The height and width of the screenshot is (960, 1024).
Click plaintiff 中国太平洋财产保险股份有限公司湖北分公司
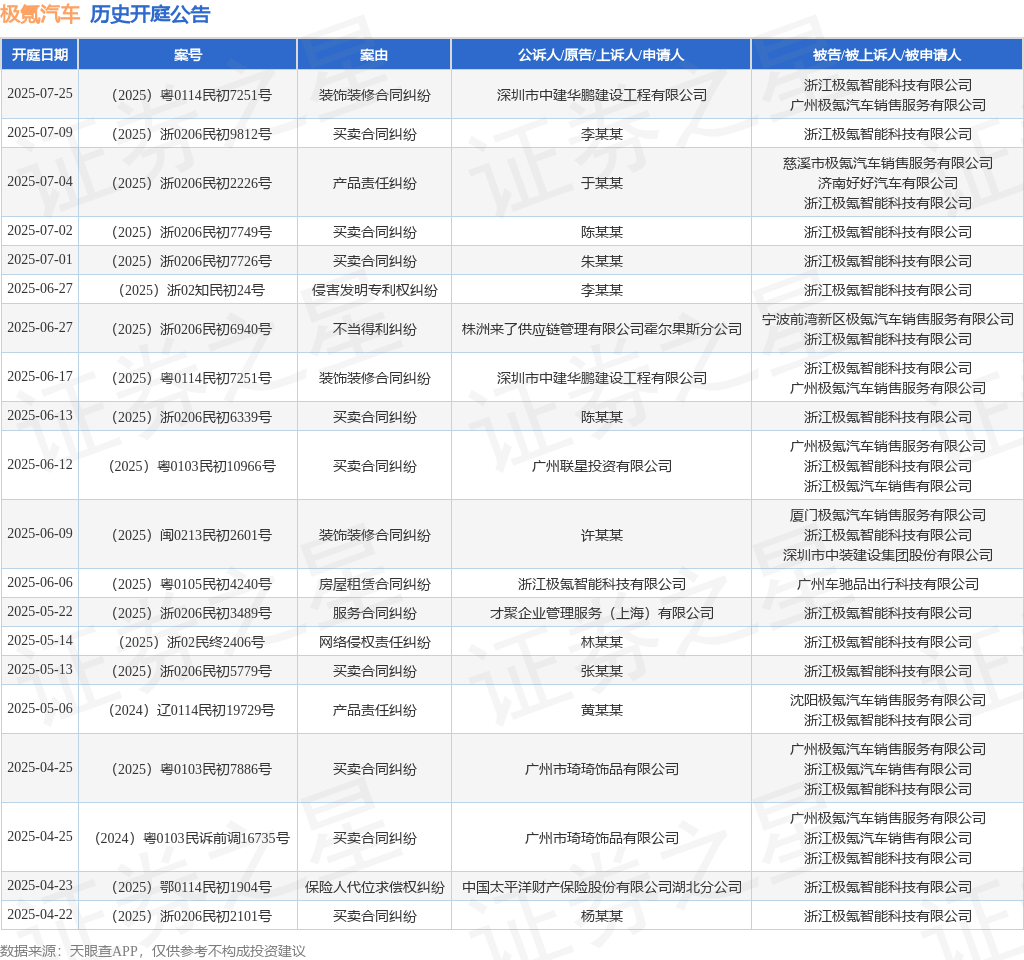[x=601, y=887]
